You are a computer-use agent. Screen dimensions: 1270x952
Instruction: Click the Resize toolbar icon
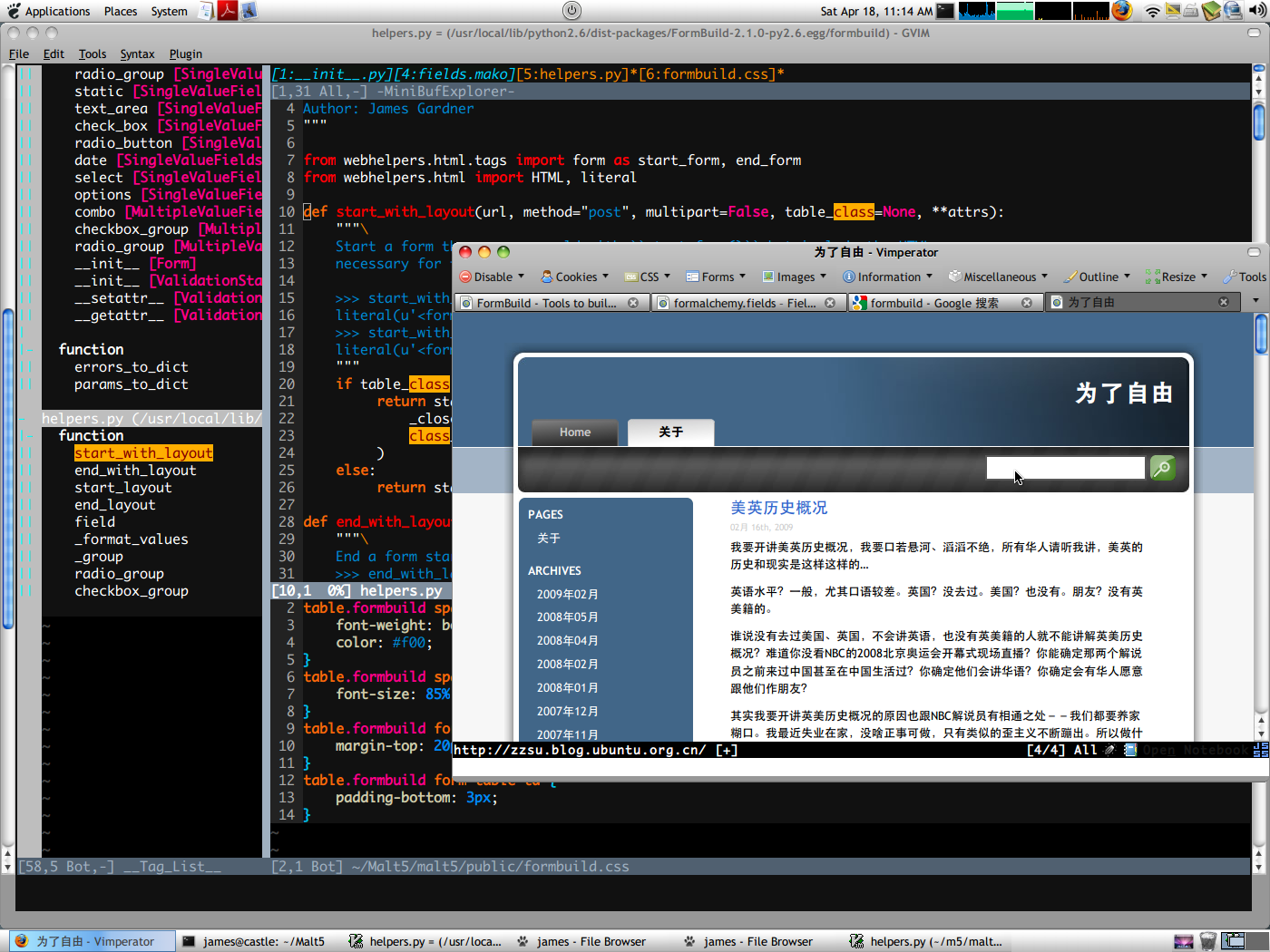(1153, 277)
